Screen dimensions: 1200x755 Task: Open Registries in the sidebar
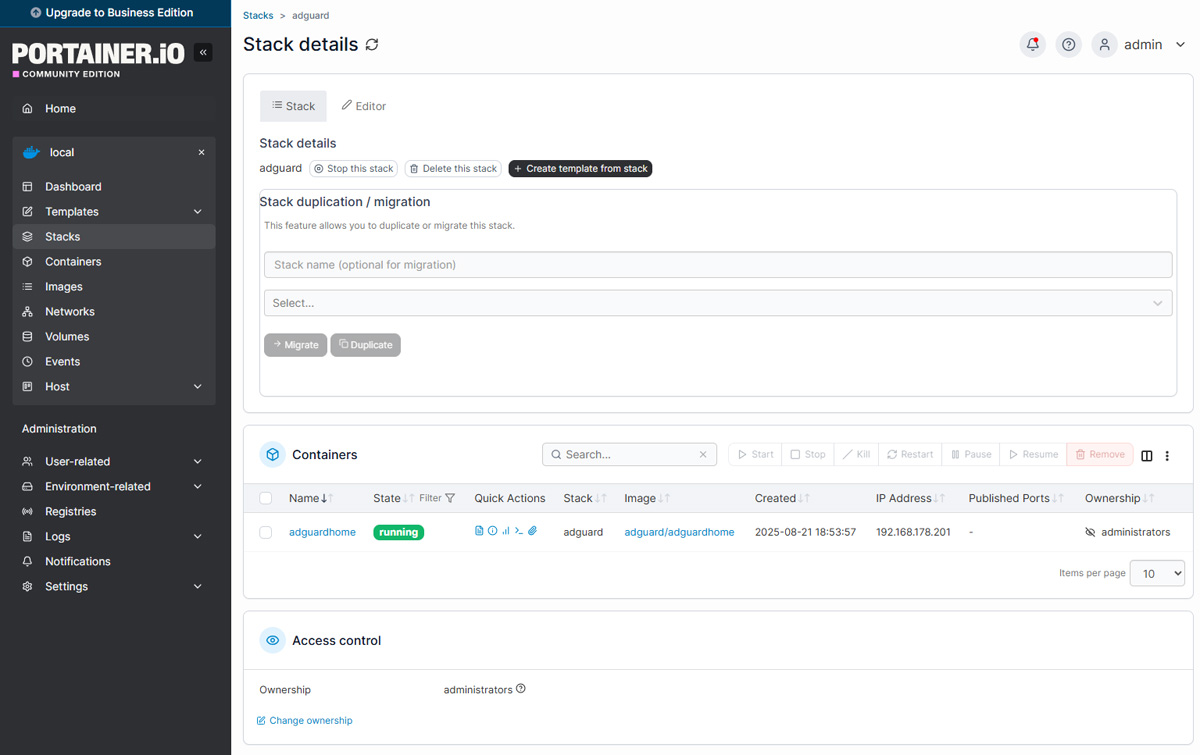(x=114, y=511)
